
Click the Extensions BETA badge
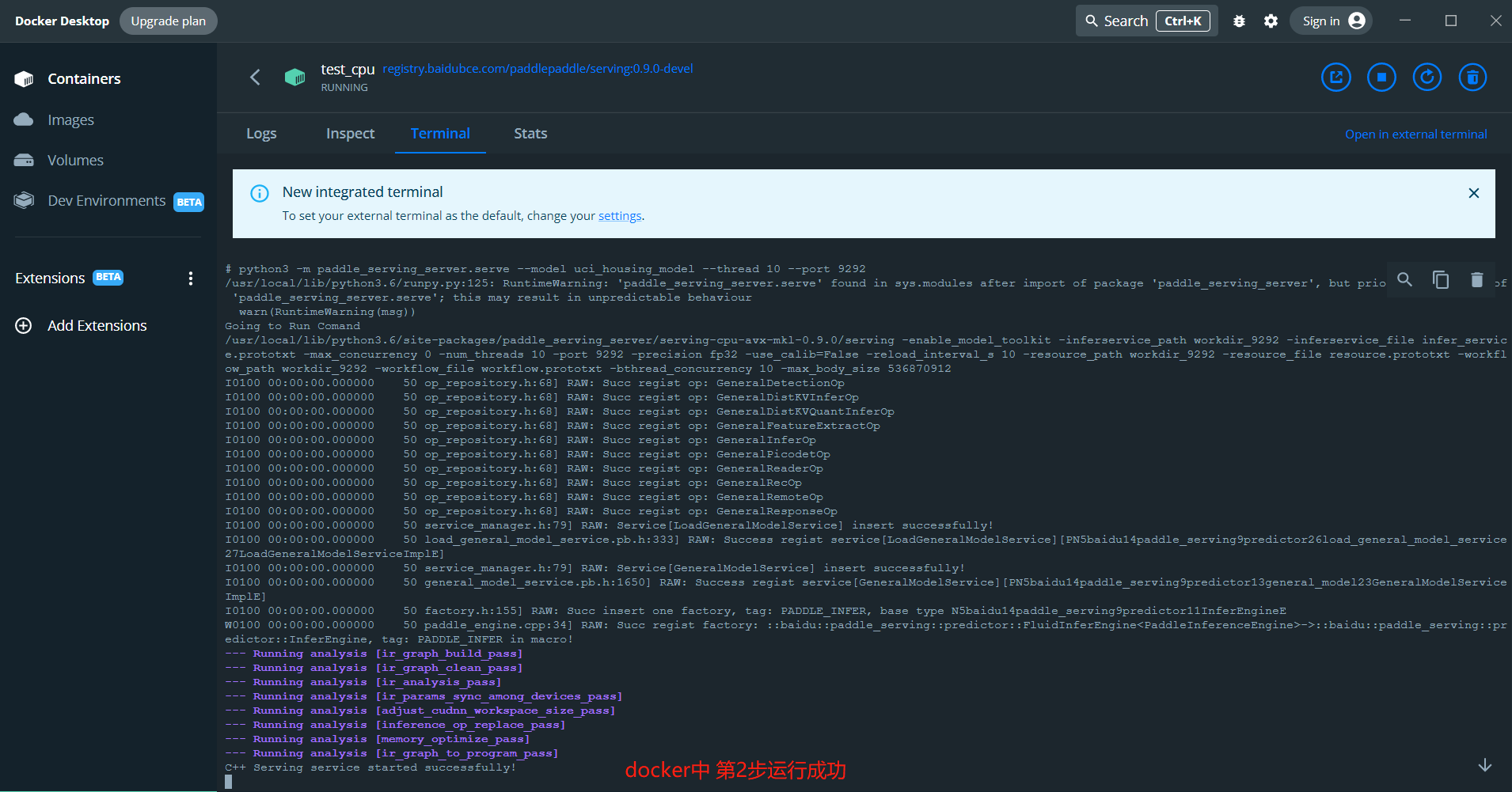coord(108,278)
